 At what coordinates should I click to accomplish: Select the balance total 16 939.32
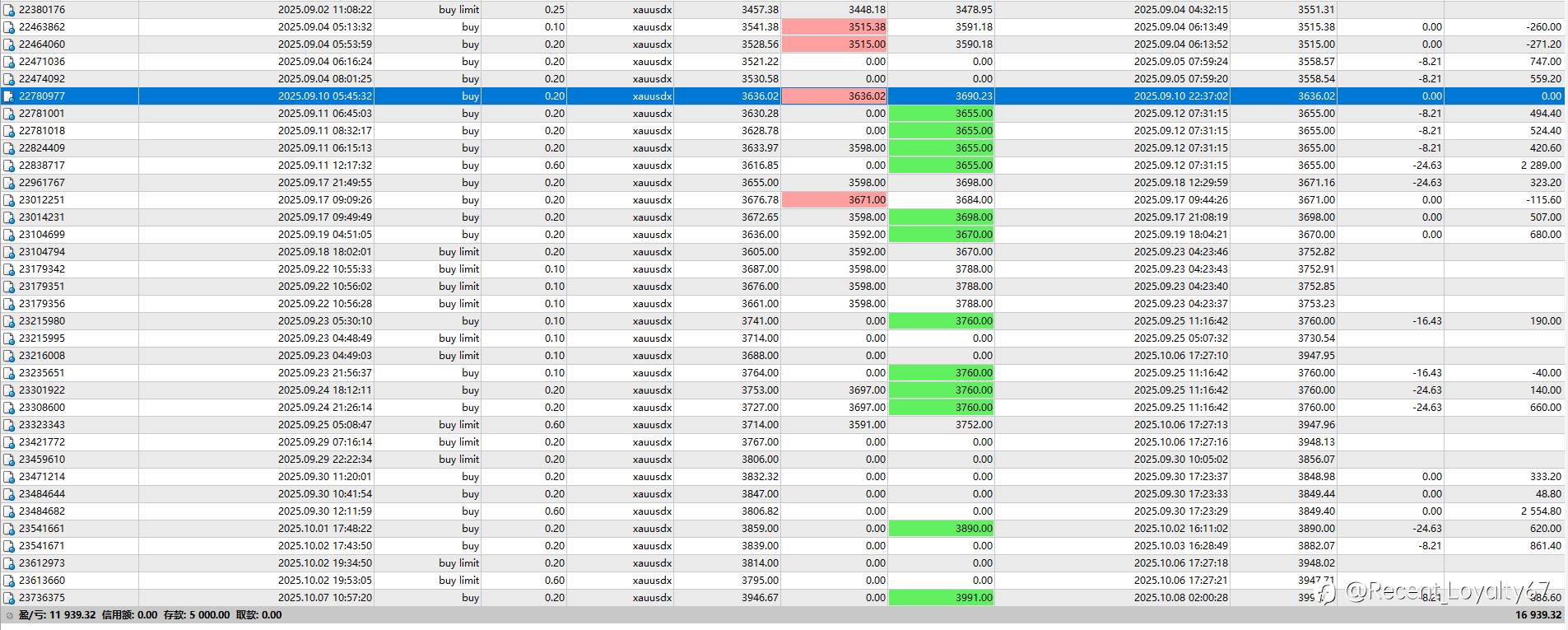(x=1538, y=615)
